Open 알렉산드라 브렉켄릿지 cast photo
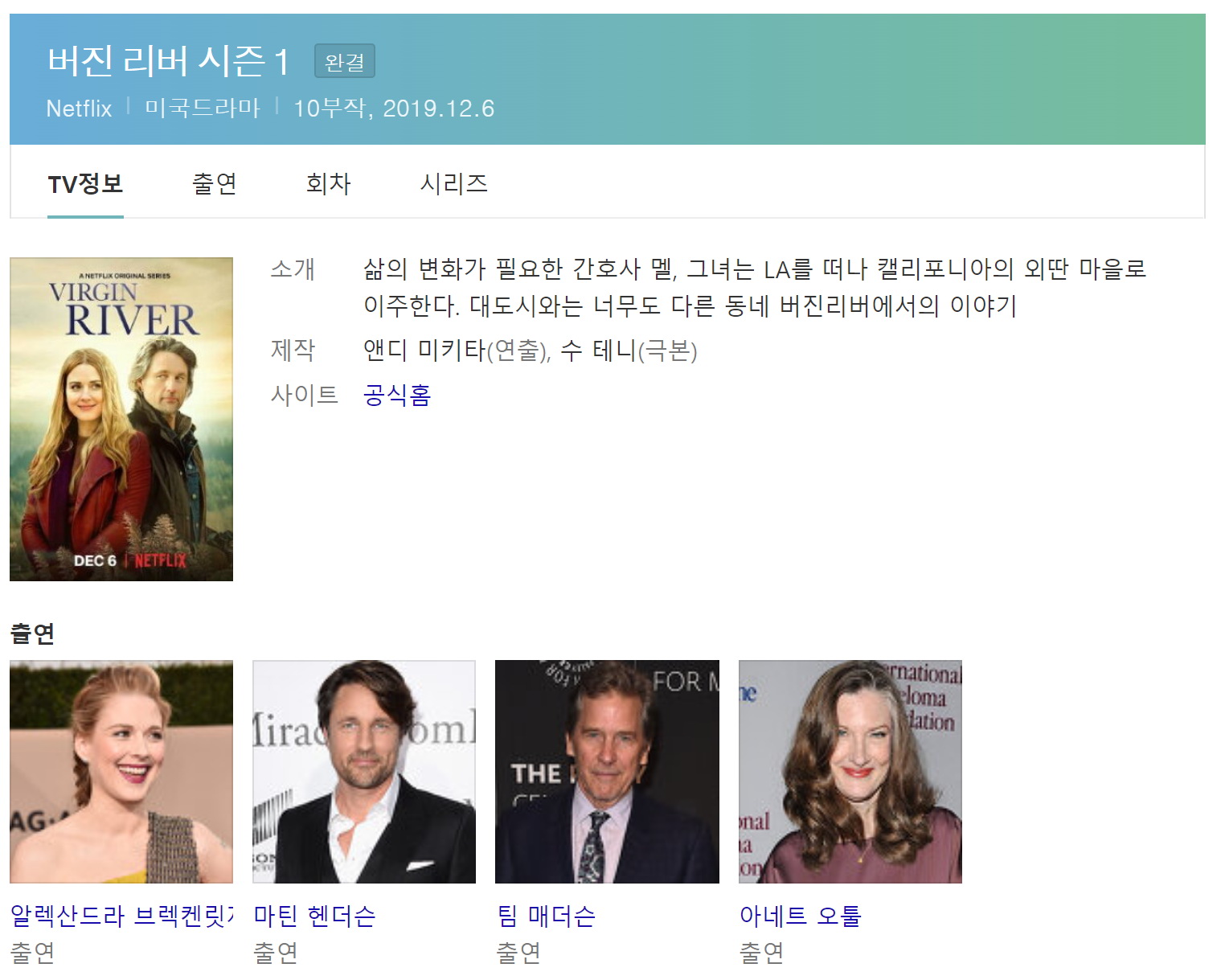This screenshot has height=980, width=1221. point(121,772)
